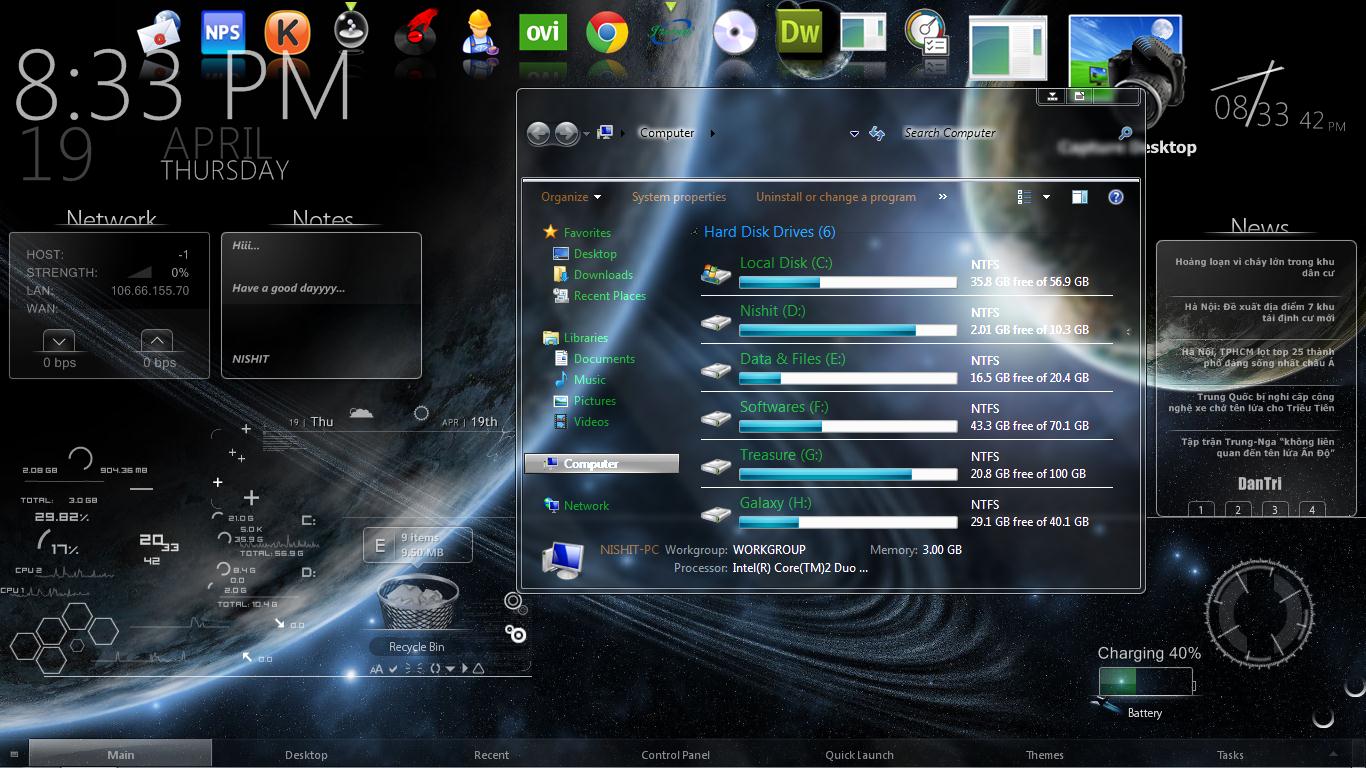Open Google Chrome from the top dock
This screenshot has height=768, width=1366.
(608, 32)
